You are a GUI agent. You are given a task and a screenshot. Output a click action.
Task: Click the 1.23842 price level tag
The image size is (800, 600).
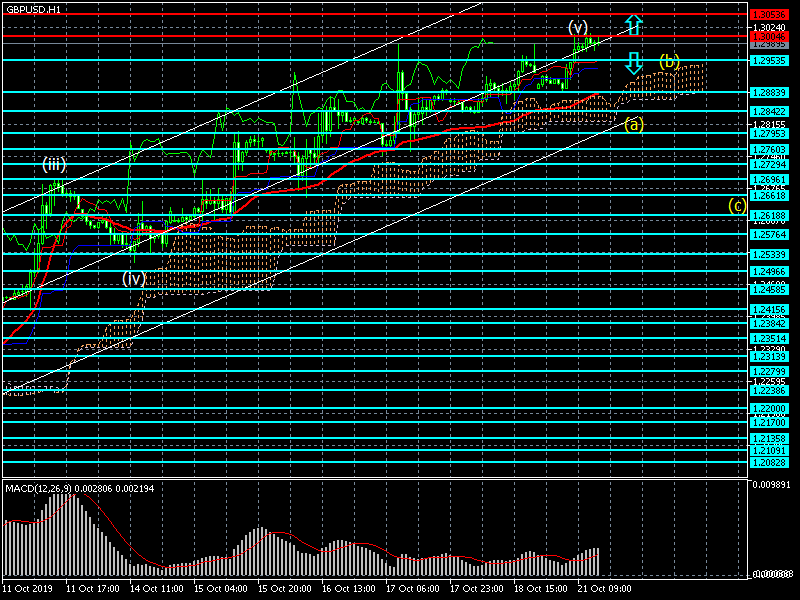[770, 324]
